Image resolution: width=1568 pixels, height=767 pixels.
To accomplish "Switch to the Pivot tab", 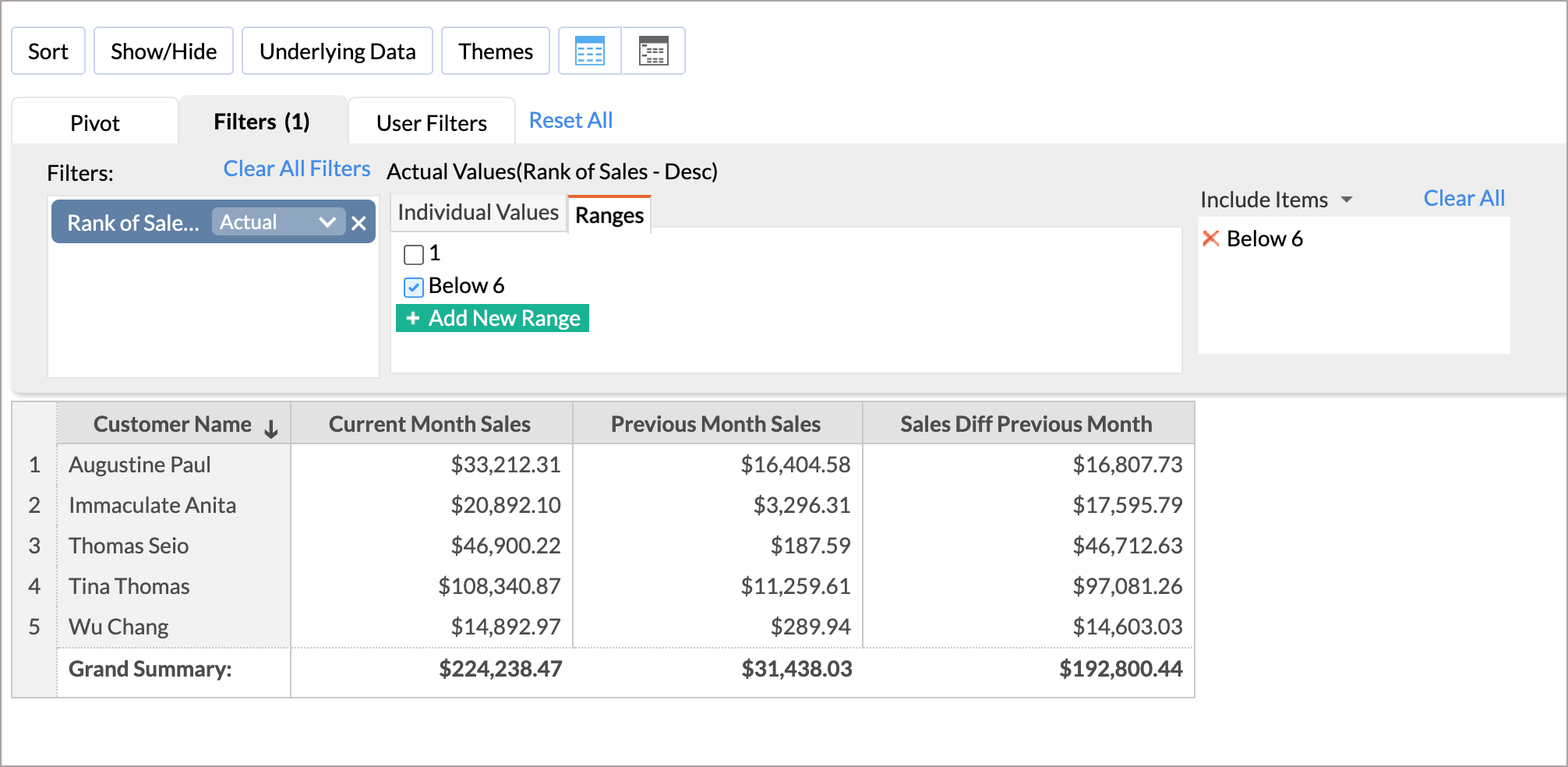I will pos(95,123).
